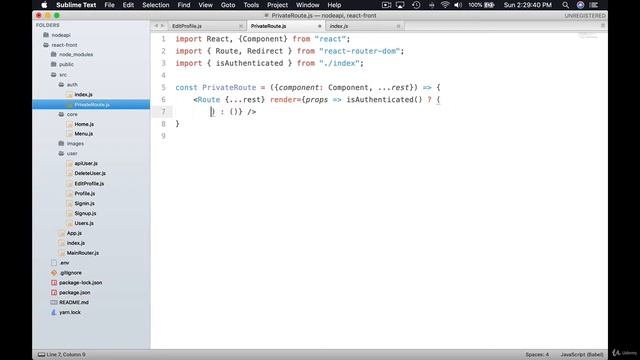
Task: Open README.md in sidebar
Action: [x=73, y=302]
